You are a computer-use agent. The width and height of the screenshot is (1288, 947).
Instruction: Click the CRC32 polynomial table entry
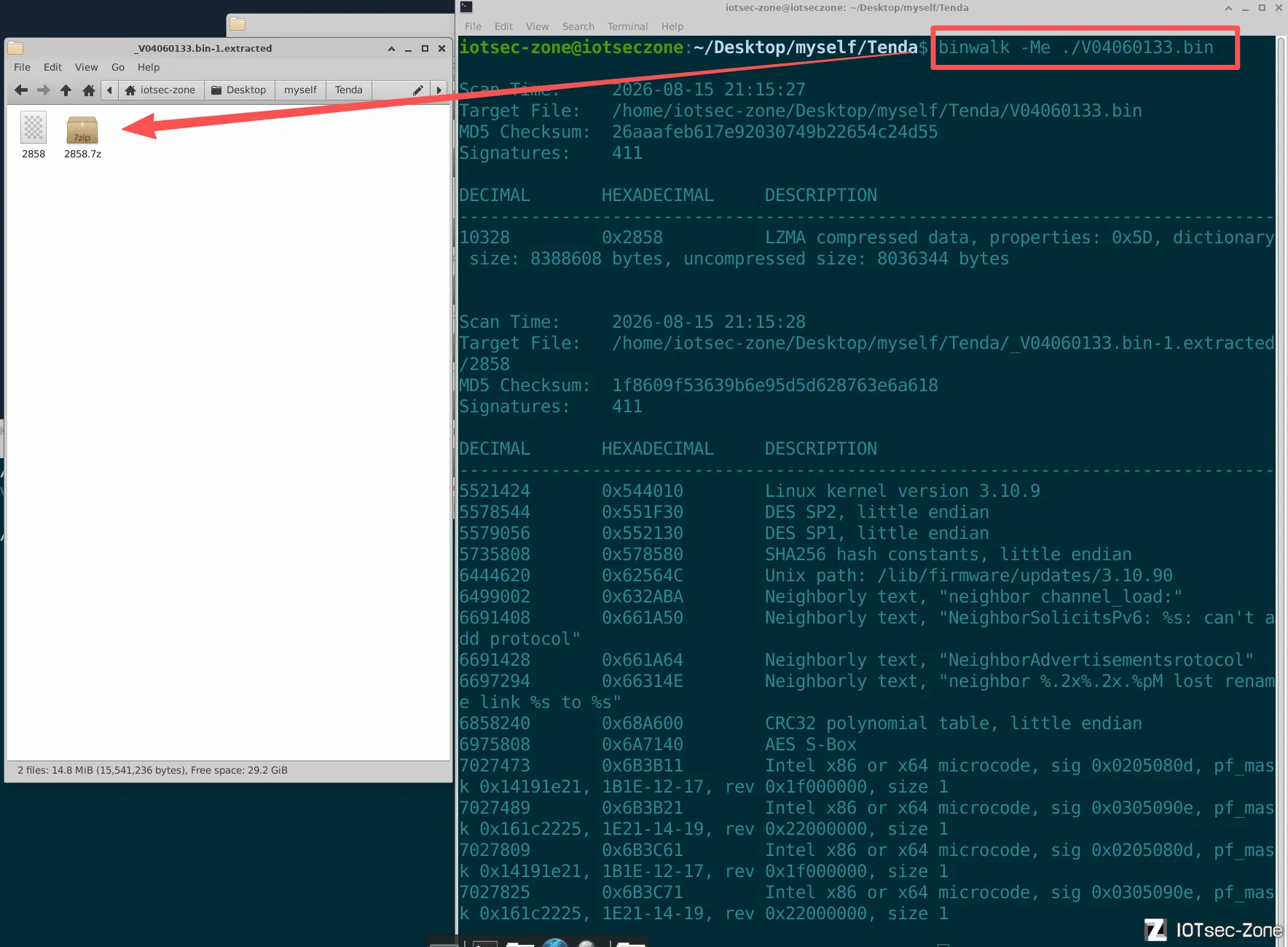point(954,723)
